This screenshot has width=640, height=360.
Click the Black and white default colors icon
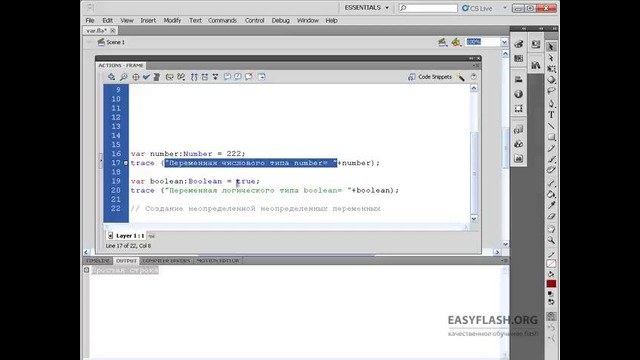[551, 294]
